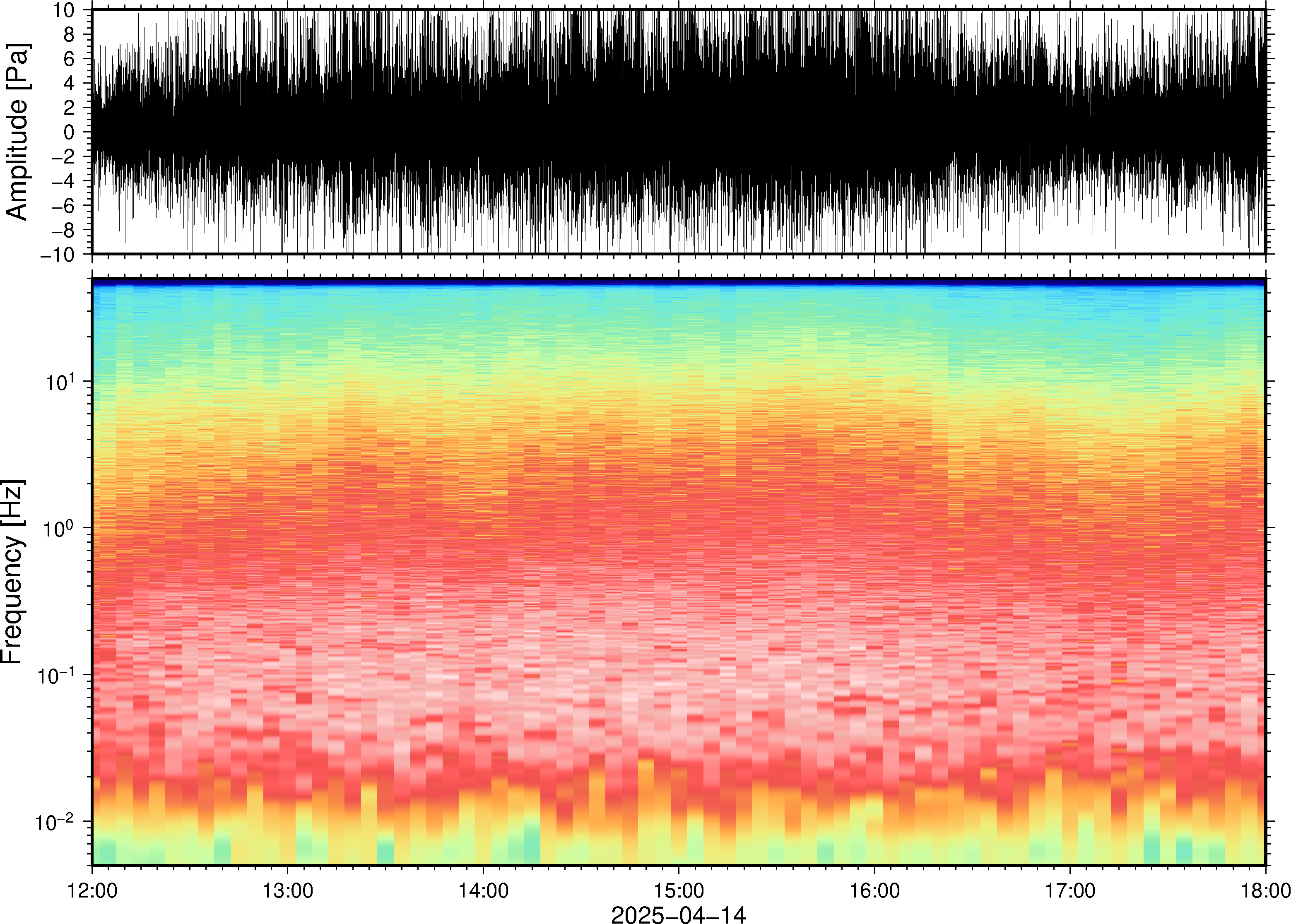Click the 14:00 time axis label
1291x924 pixels.
point(483,890)
